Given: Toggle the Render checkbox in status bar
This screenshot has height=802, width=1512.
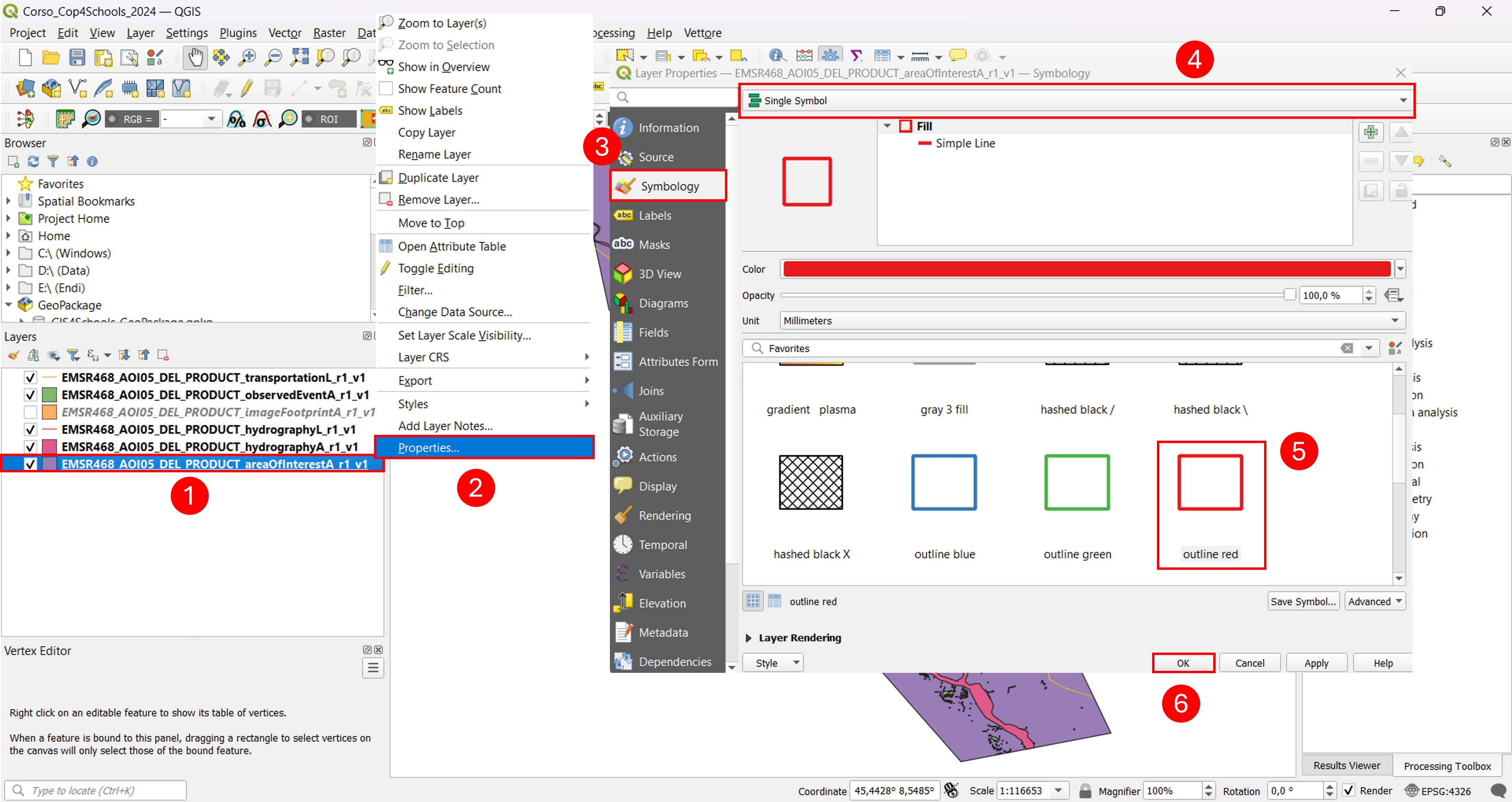Looking at the screenshot, I should tap(1349, 790).
